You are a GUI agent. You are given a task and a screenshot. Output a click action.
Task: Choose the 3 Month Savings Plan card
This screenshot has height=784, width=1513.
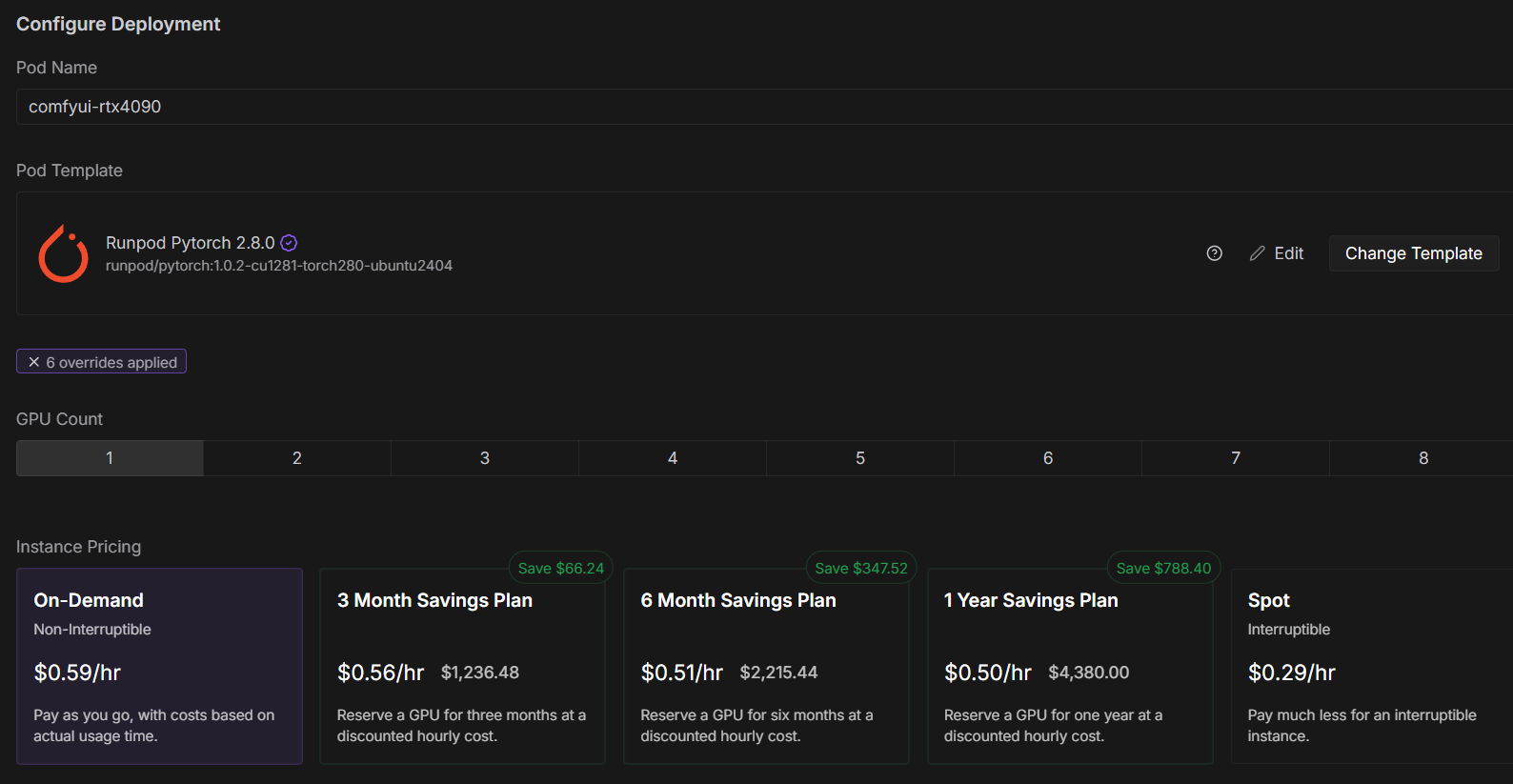(x=462, y=666)
